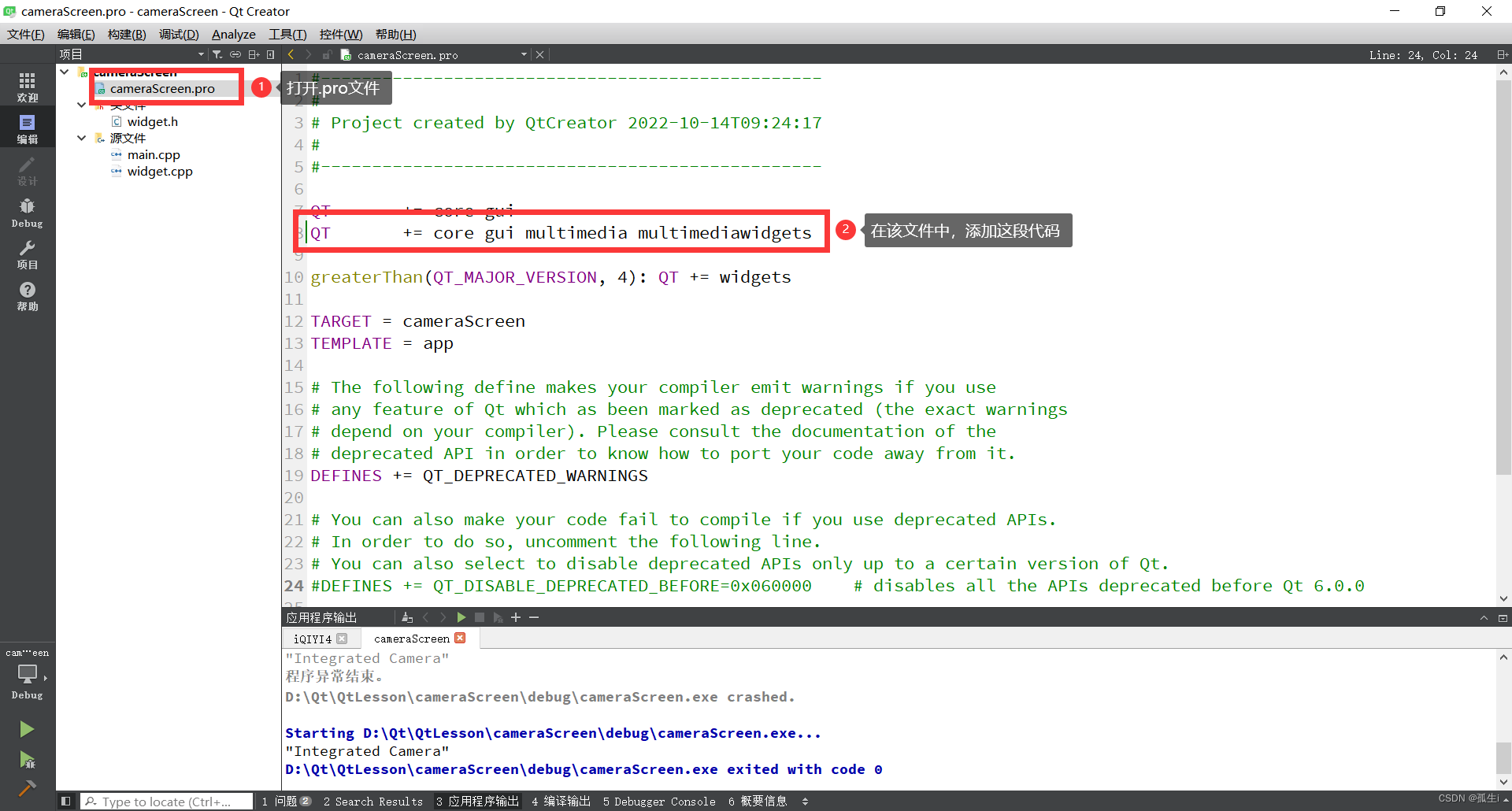The image size is (1512, 811).
Task: Open 文件(F) menu
Action: click(26, 35)
